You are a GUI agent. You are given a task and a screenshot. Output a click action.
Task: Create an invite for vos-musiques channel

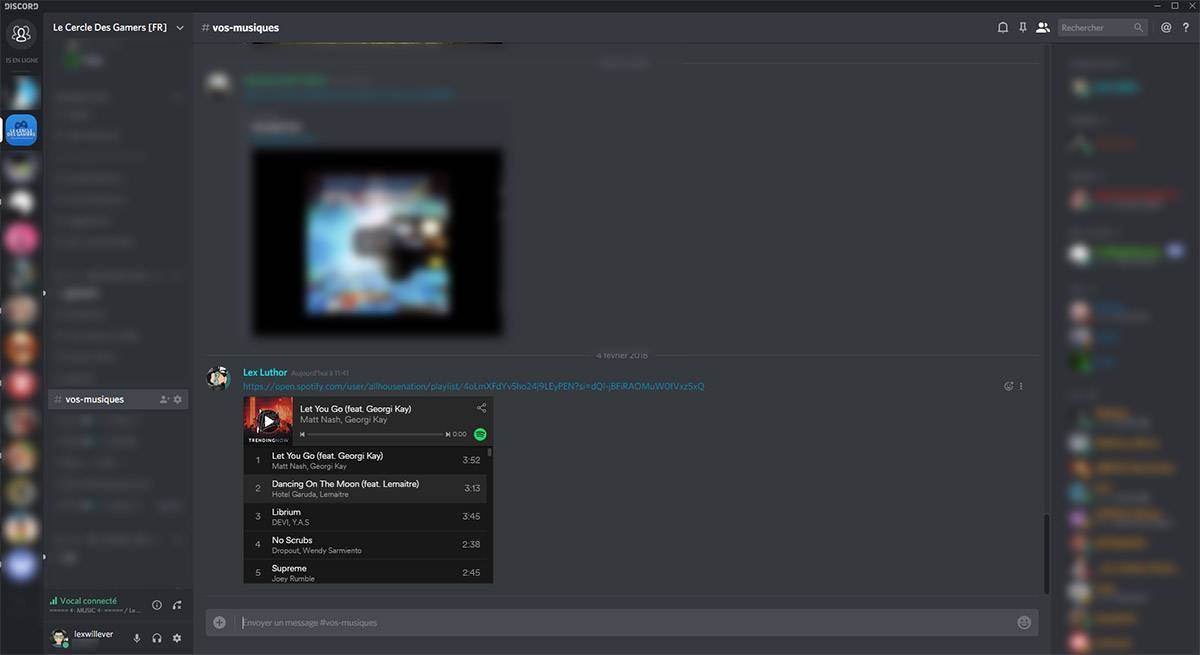[163, 400]
